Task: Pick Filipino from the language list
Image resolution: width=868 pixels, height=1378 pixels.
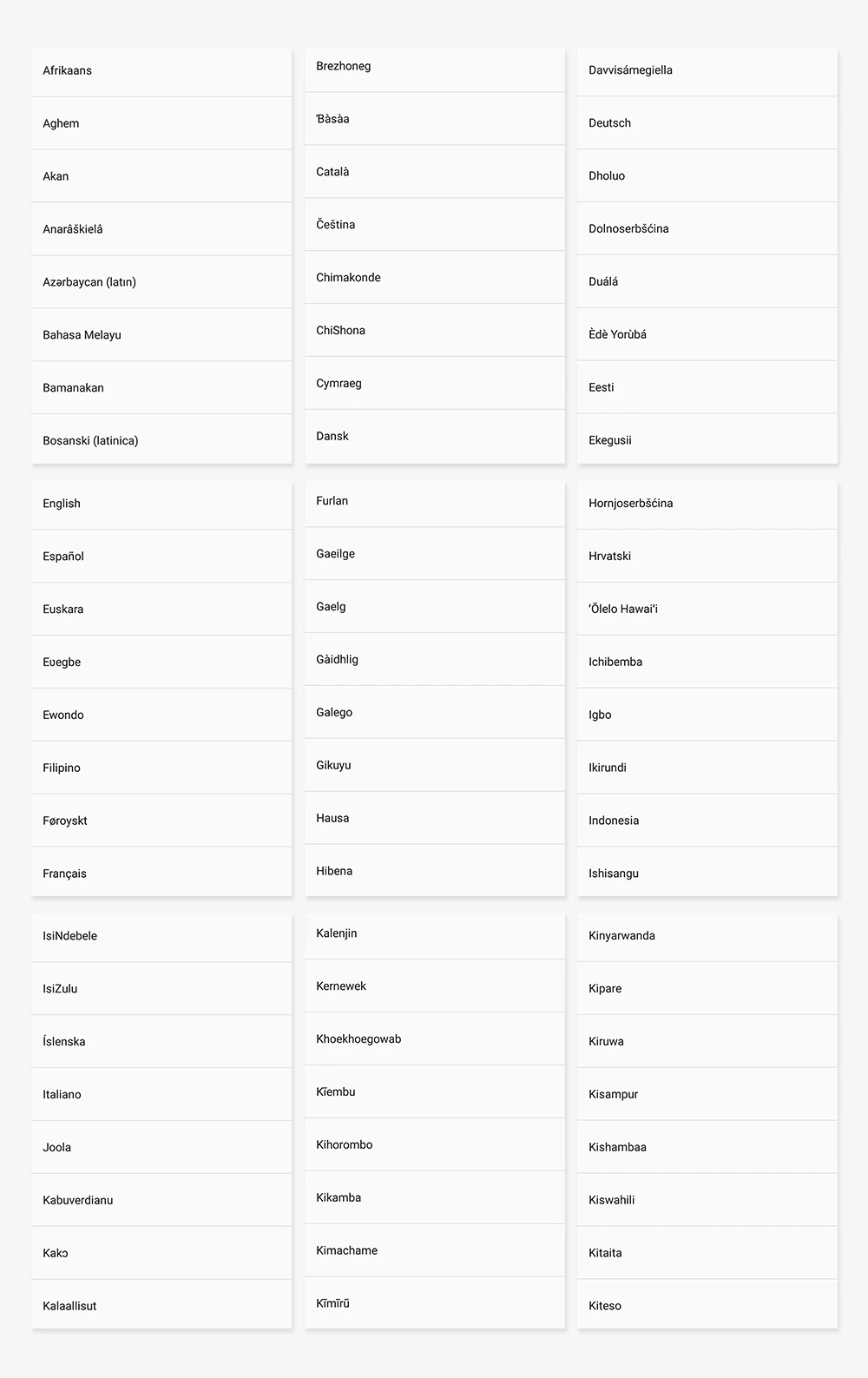Action: (x=161, y=768)
